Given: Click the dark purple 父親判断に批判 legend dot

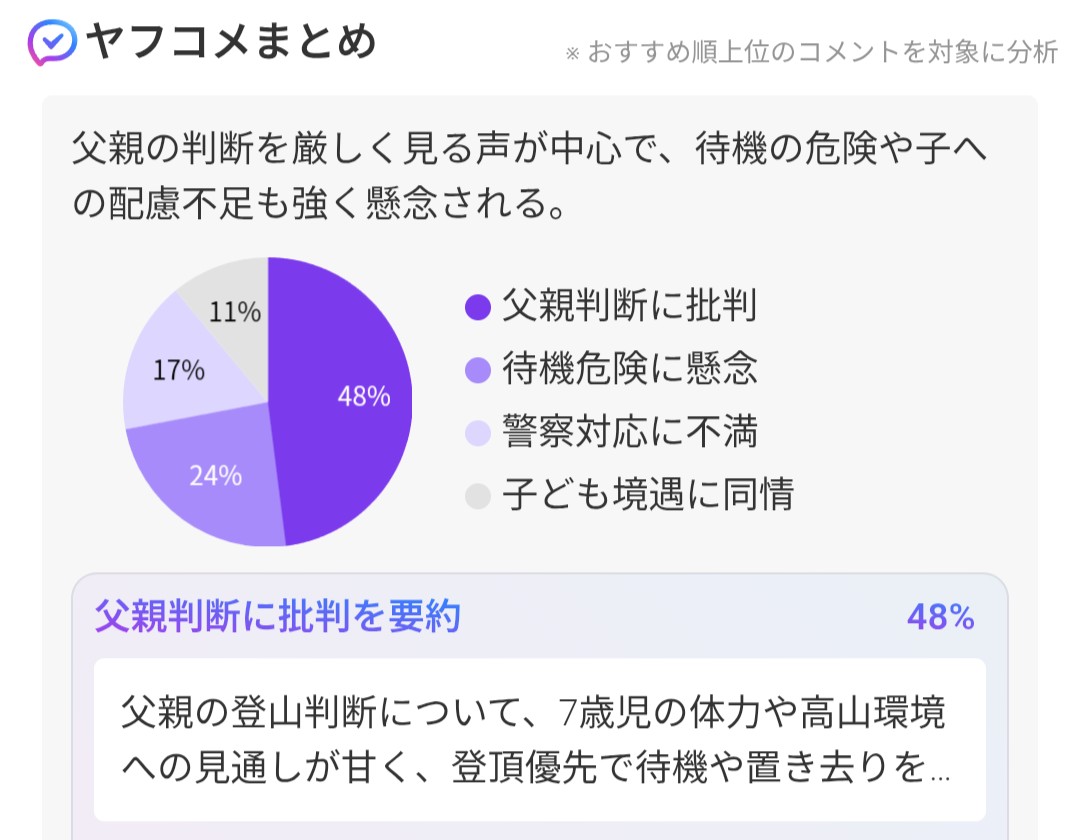Looking at the screenshot, I should (x=477, y=307).
